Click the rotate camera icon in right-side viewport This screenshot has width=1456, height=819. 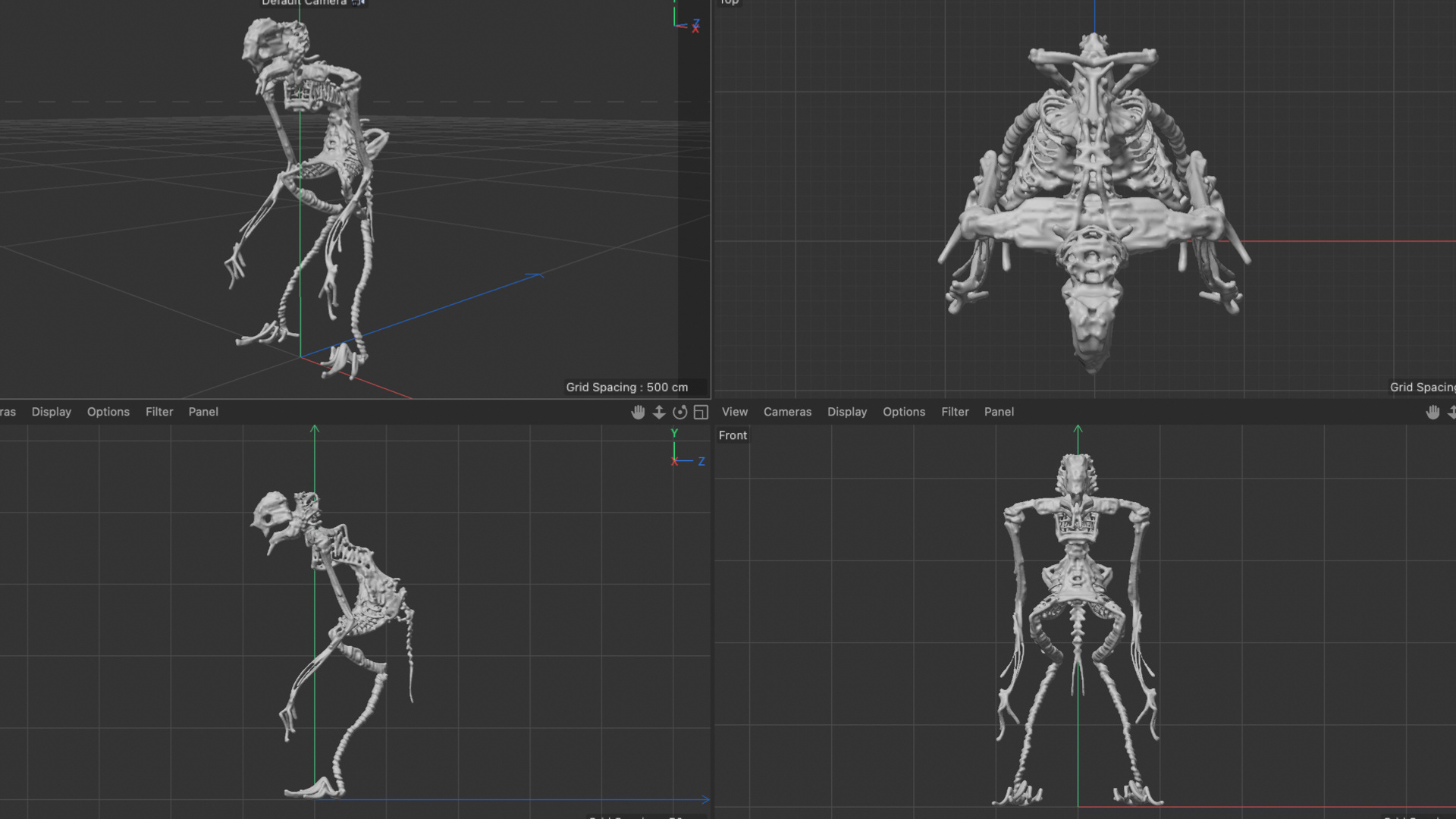click(680, 412)
